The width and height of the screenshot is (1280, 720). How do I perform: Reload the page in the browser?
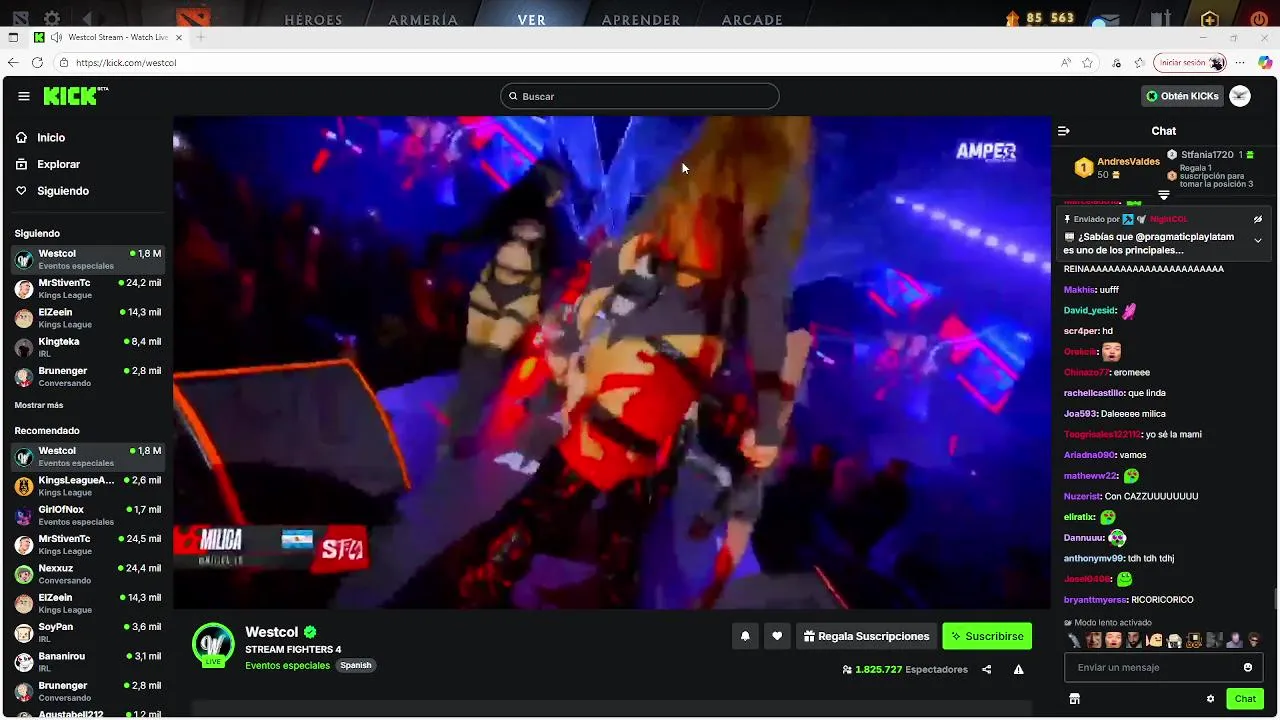point(37,62)
